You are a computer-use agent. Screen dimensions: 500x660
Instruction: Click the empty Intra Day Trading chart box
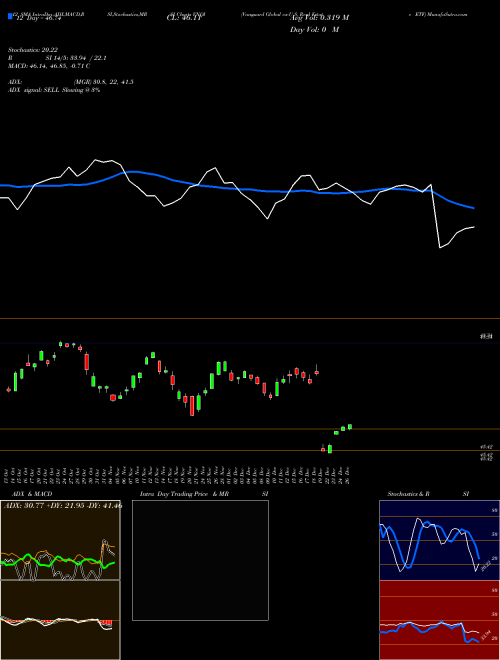pyautogui.click(x=200, y=560)
